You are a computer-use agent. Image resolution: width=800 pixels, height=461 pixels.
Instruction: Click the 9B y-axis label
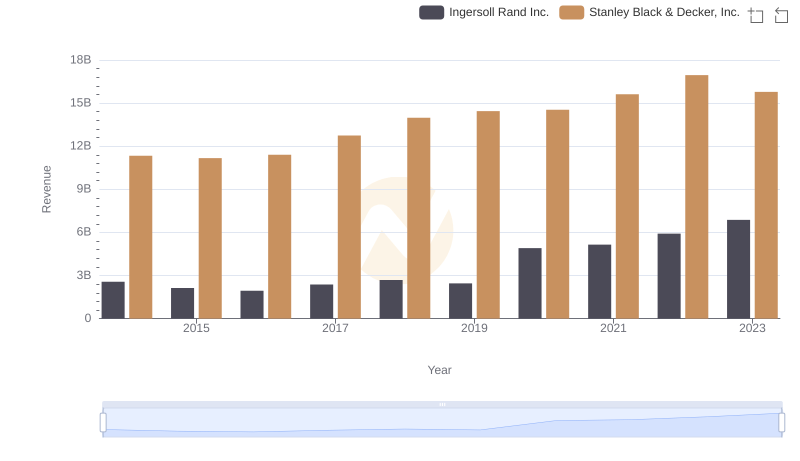[x=84, y=189]
